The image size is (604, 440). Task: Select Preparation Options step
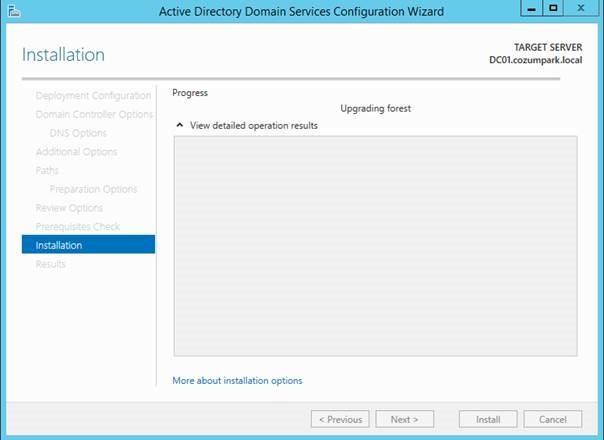[x=93, y=189]
